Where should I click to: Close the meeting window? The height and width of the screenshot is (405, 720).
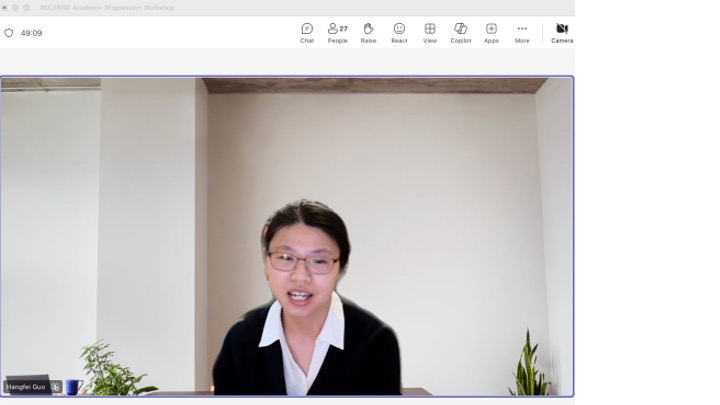click(5, 7)
